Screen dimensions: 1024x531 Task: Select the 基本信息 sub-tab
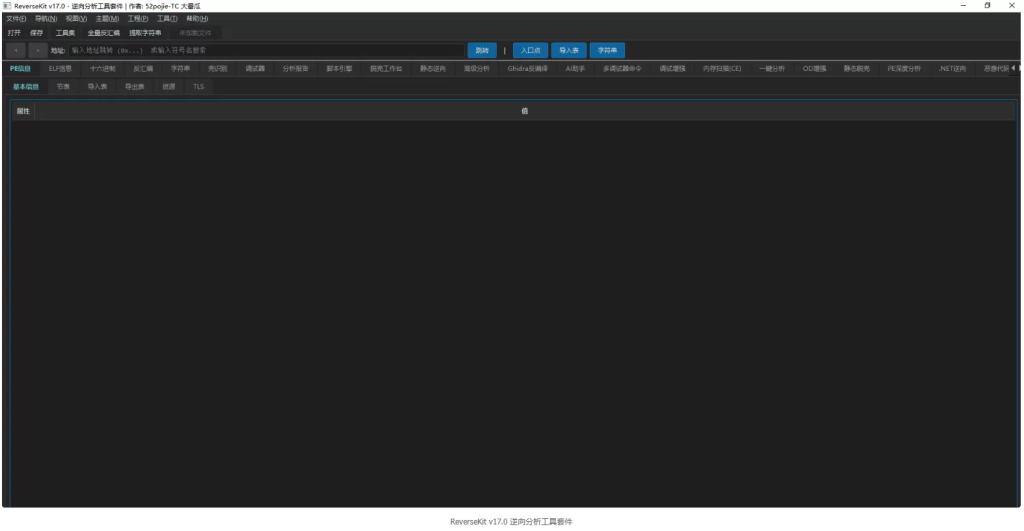[x=26, y=87]
